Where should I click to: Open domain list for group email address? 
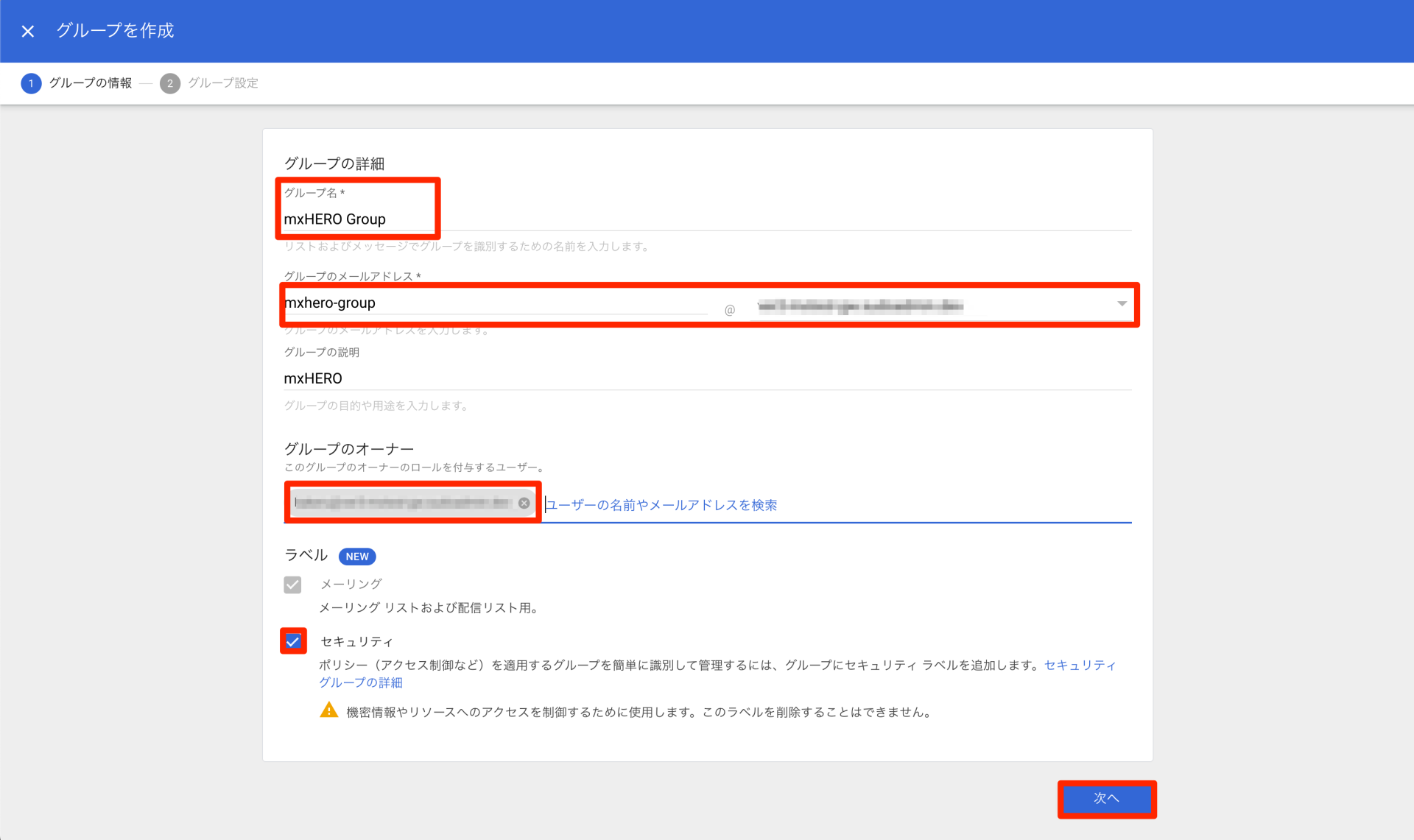pyautogui.click(x=1122, y=303)
